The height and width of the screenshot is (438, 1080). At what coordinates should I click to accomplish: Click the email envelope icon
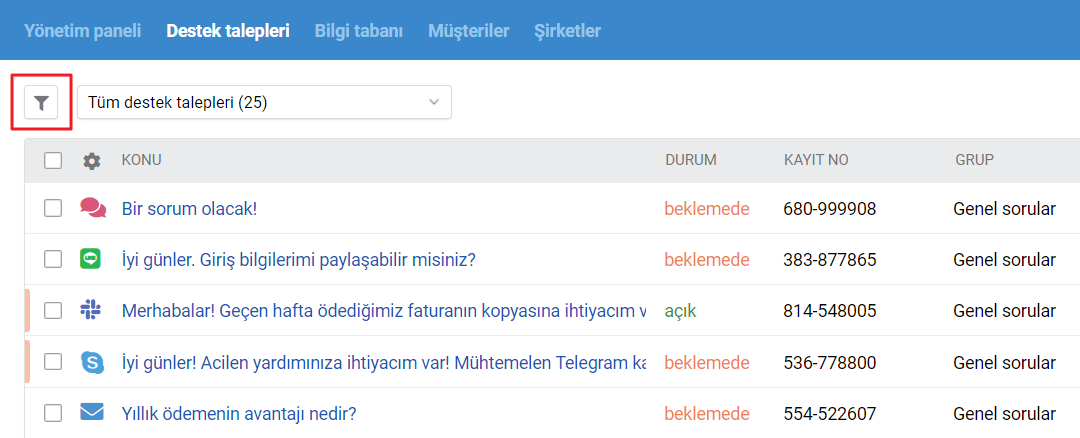pos(92,413)
